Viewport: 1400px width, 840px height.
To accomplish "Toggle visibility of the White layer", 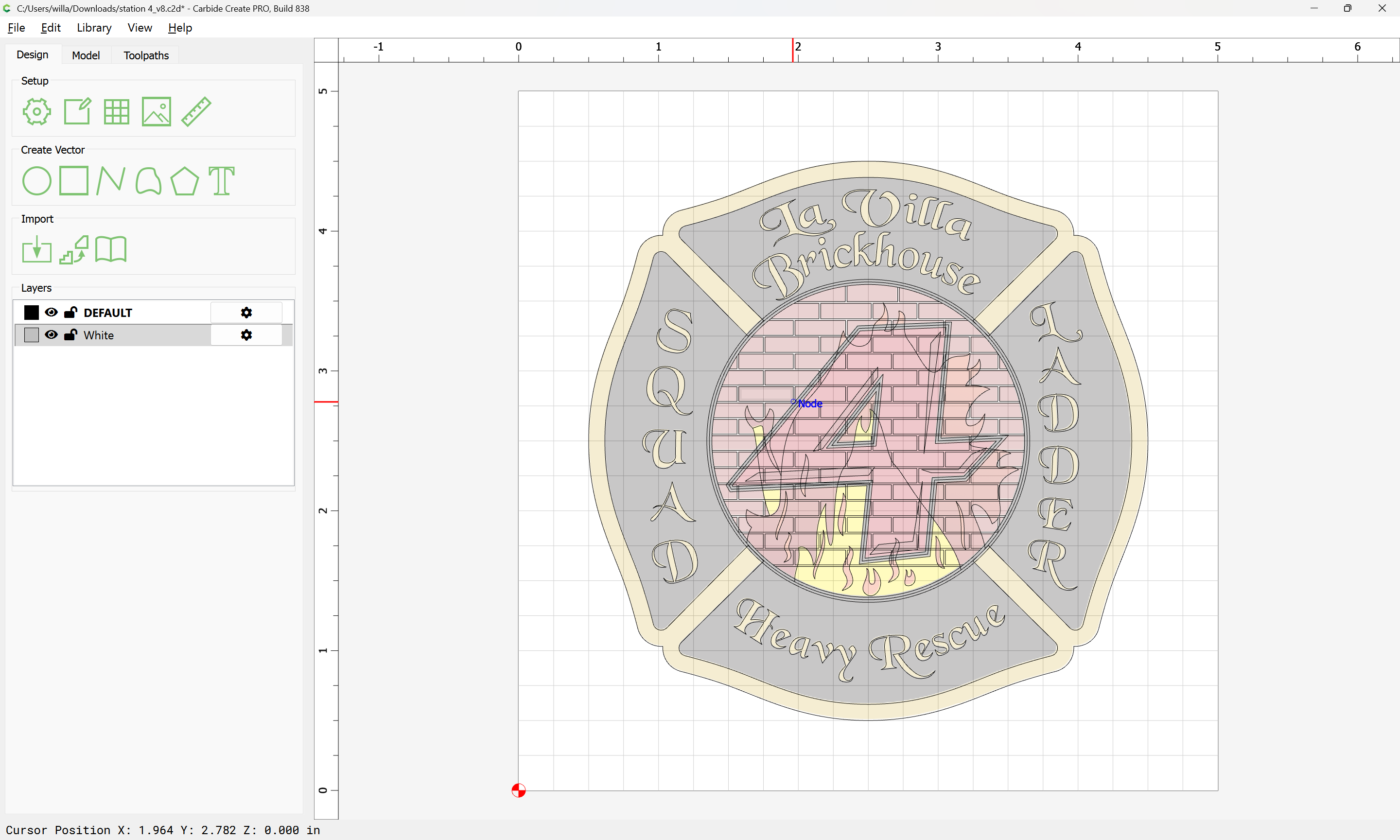I will tap(51, 335).
